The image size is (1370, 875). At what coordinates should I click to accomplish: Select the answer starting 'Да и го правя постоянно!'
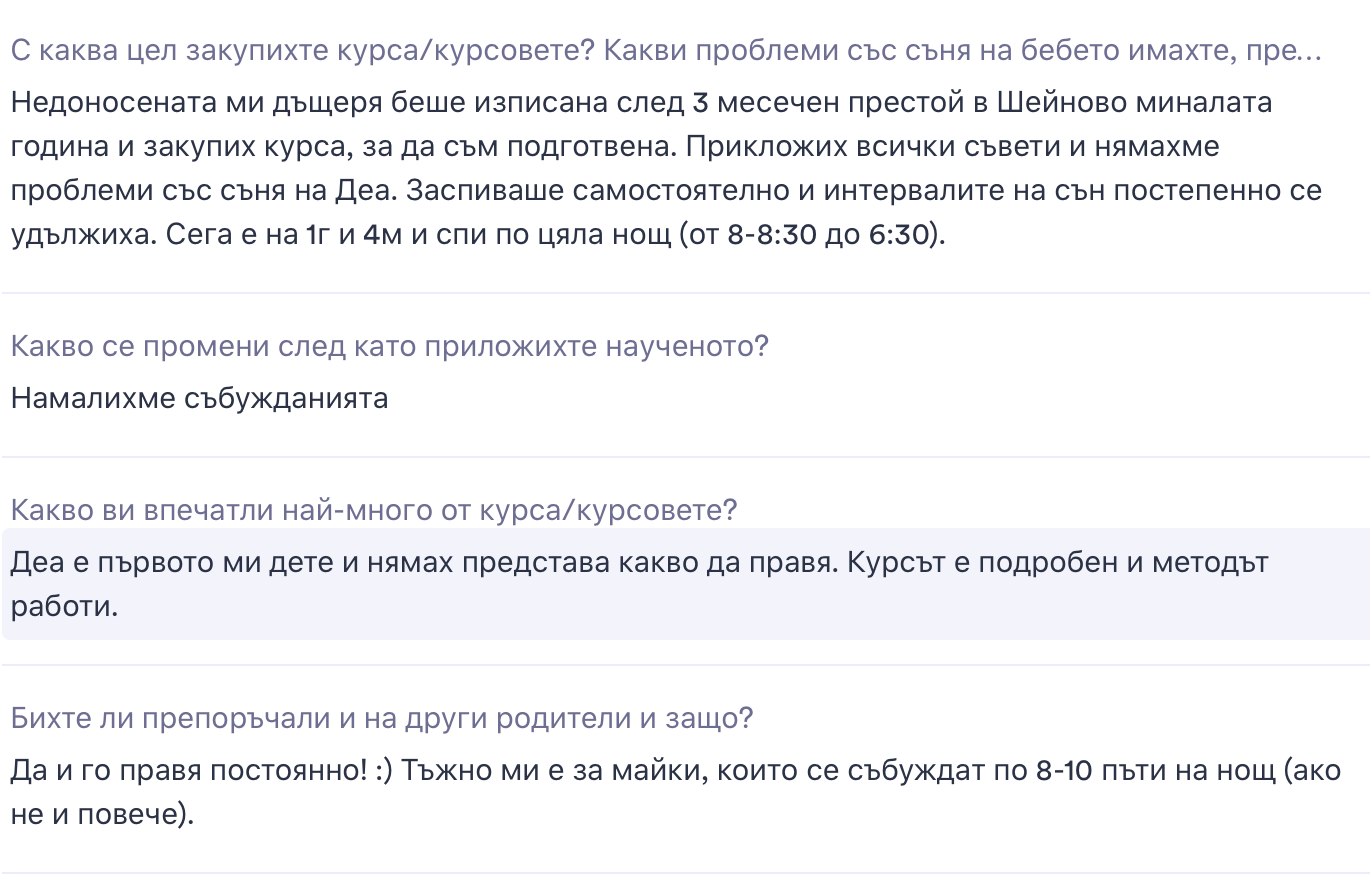pos(676,792)
